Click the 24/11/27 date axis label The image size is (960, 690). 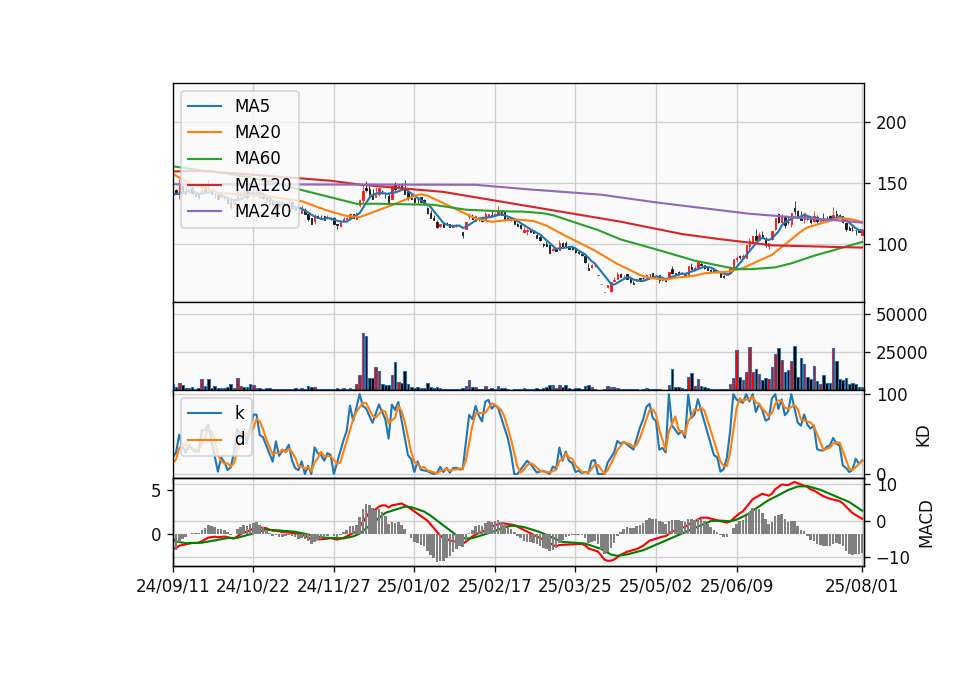pyautogui.click(x=334, y=586)
